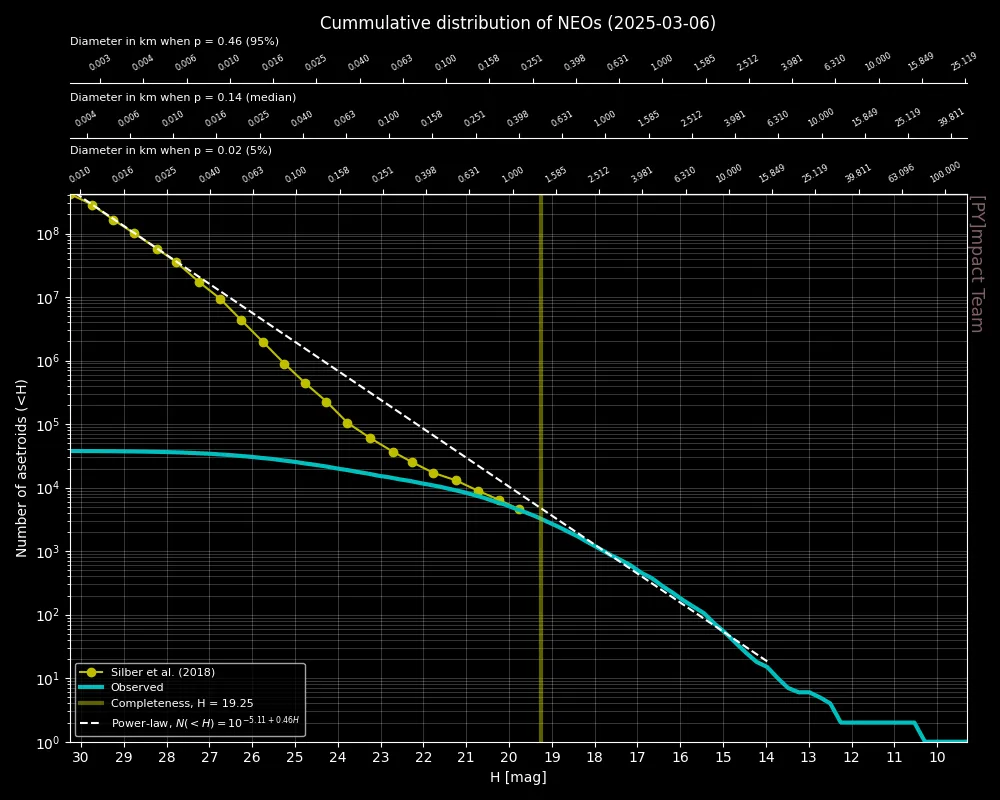
Task: Click '0.004' tick on the p = 0.14 median axis
Action: (x=85, y=119)
